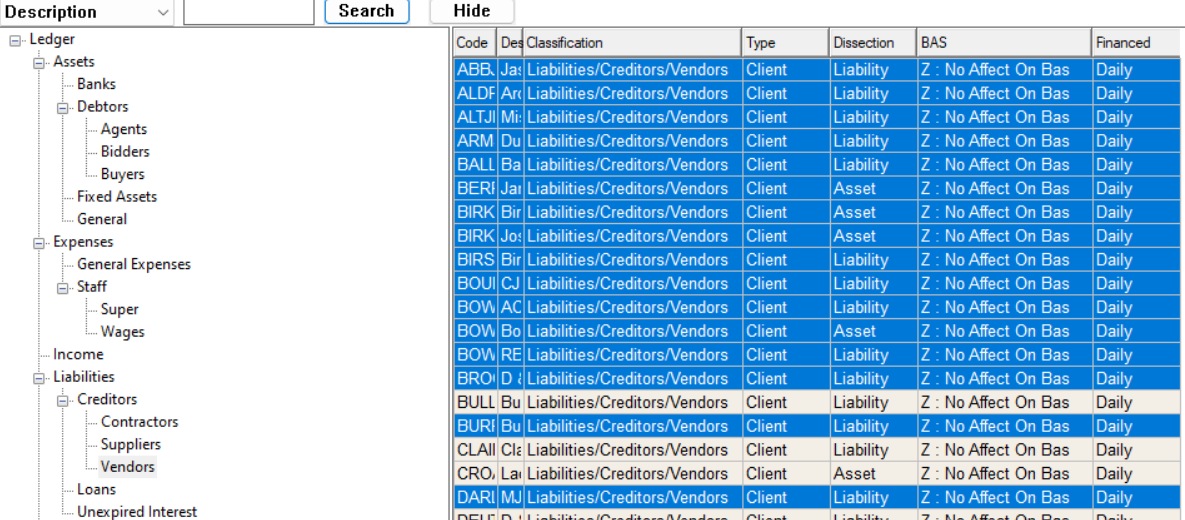Select the BRO code row cell
This screenshot has height=520, width=1185.
point(475,379)
